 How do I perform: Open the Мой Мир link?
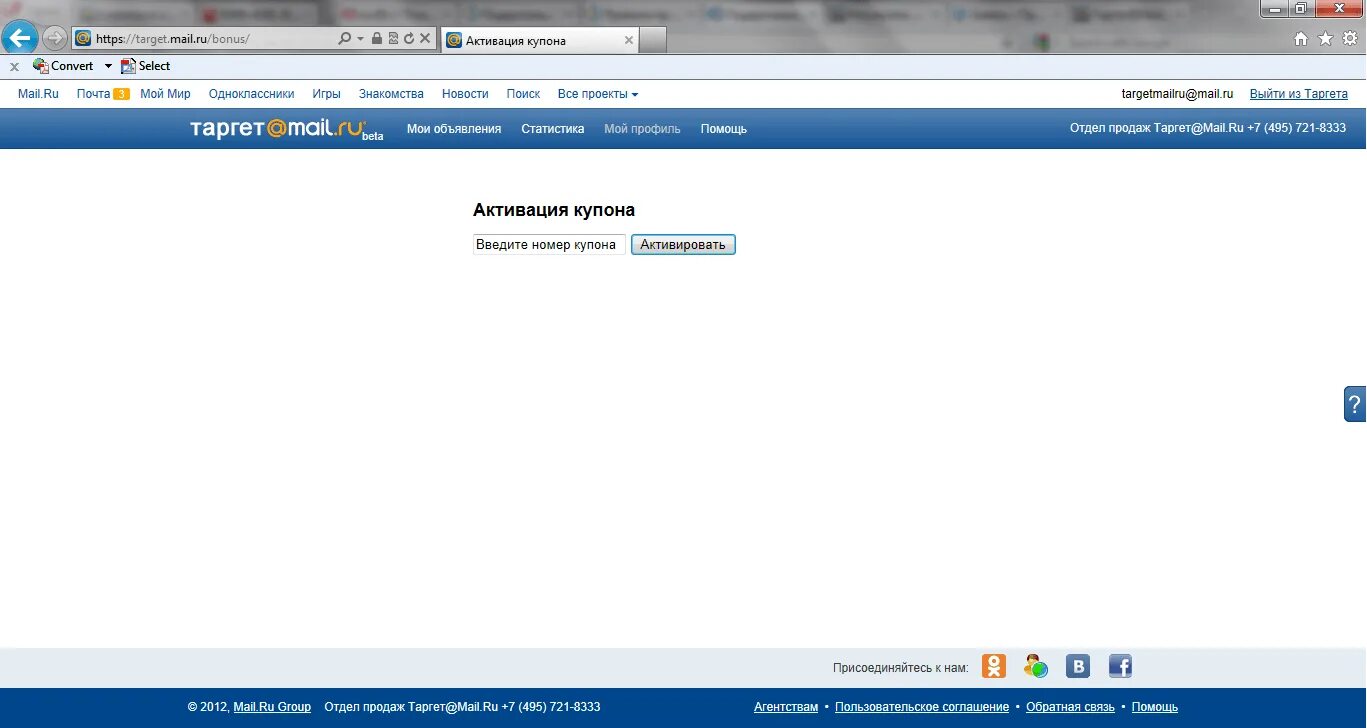point(165,94)
